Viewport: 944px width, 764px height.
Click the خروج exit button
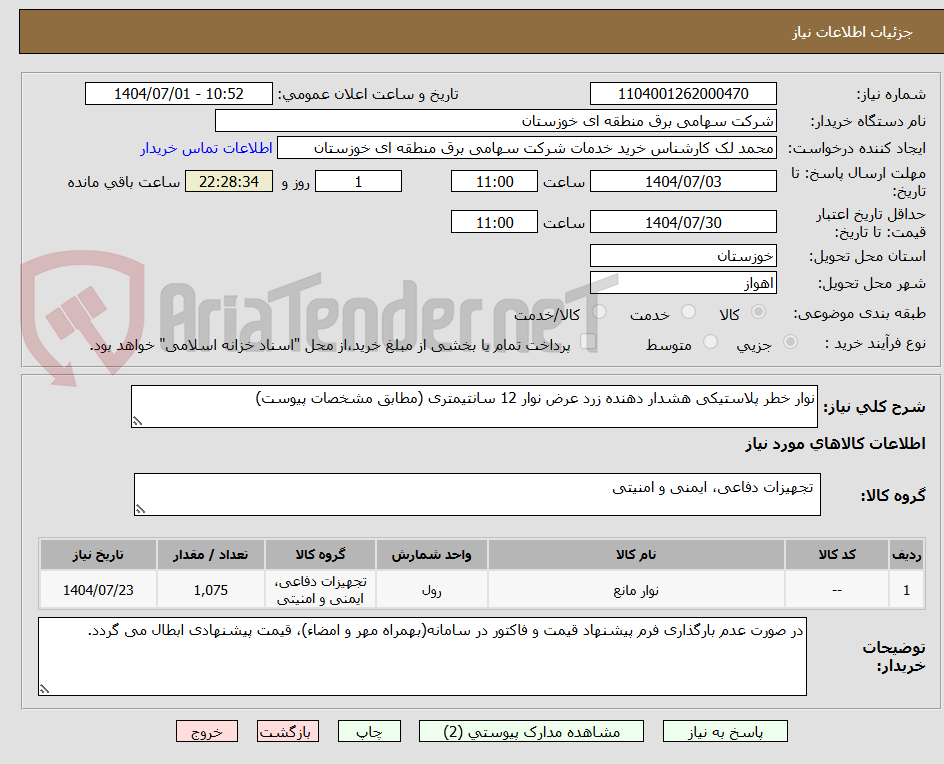click(207, 731)
